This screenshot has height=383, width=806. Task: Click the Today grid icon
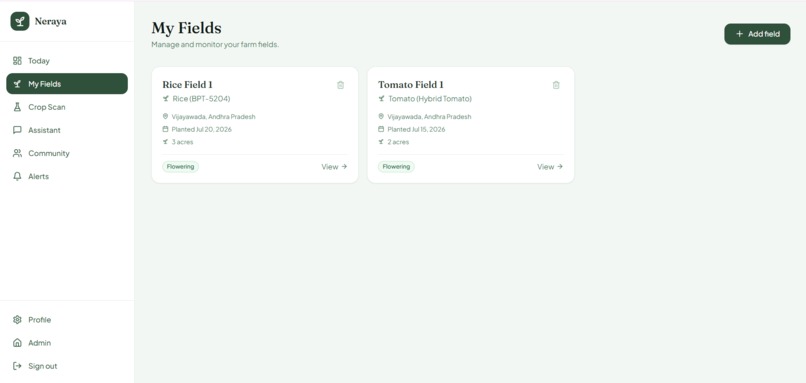point(17,61)
